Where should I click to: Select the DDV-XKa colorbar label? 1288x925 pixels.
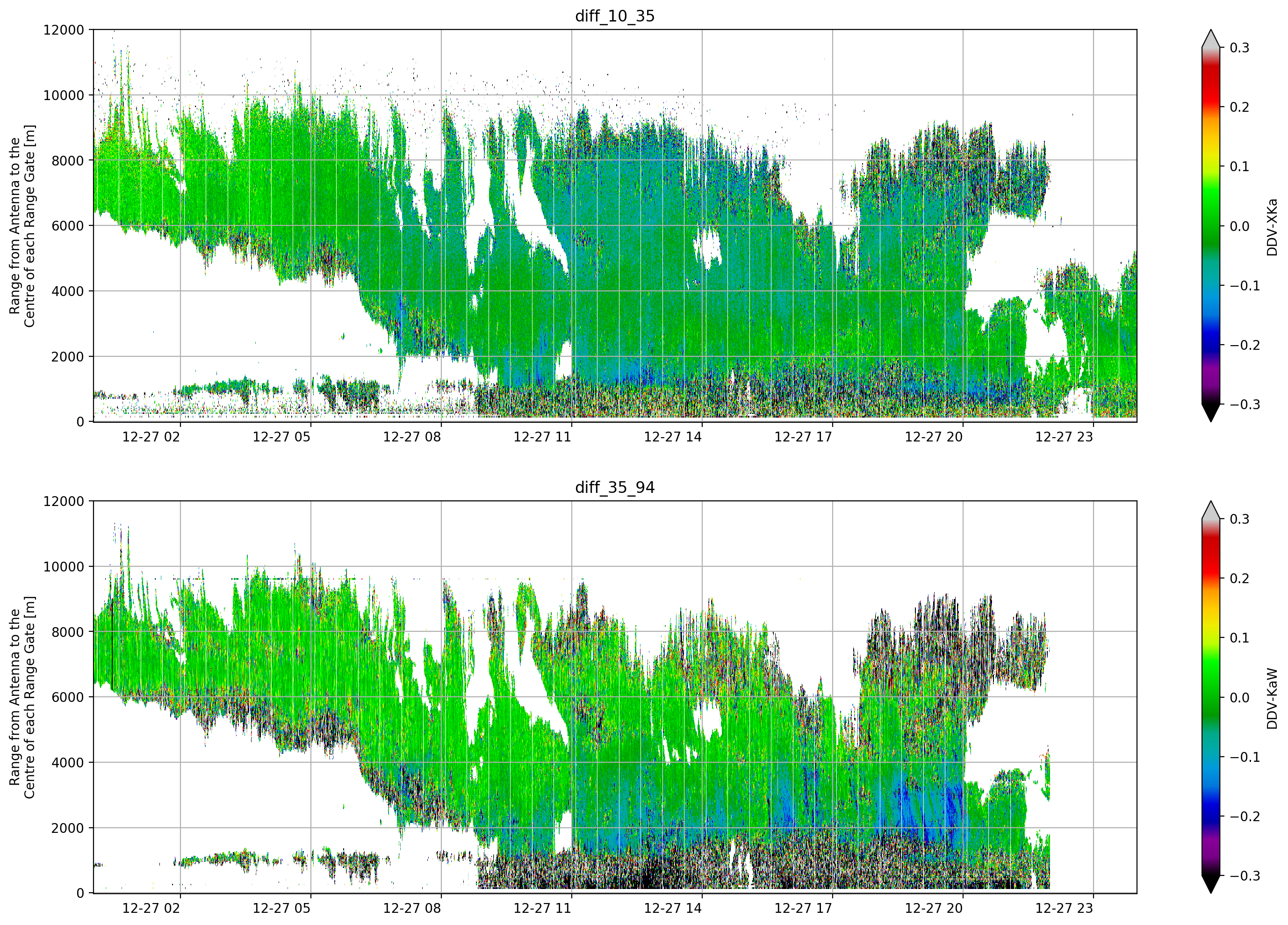click(1272, 227)
